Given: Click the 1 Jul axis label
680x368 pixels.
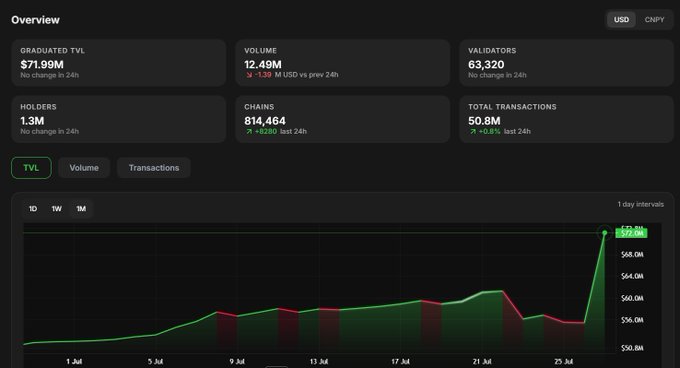Looking at the screenshot, I should click(74, 361).
